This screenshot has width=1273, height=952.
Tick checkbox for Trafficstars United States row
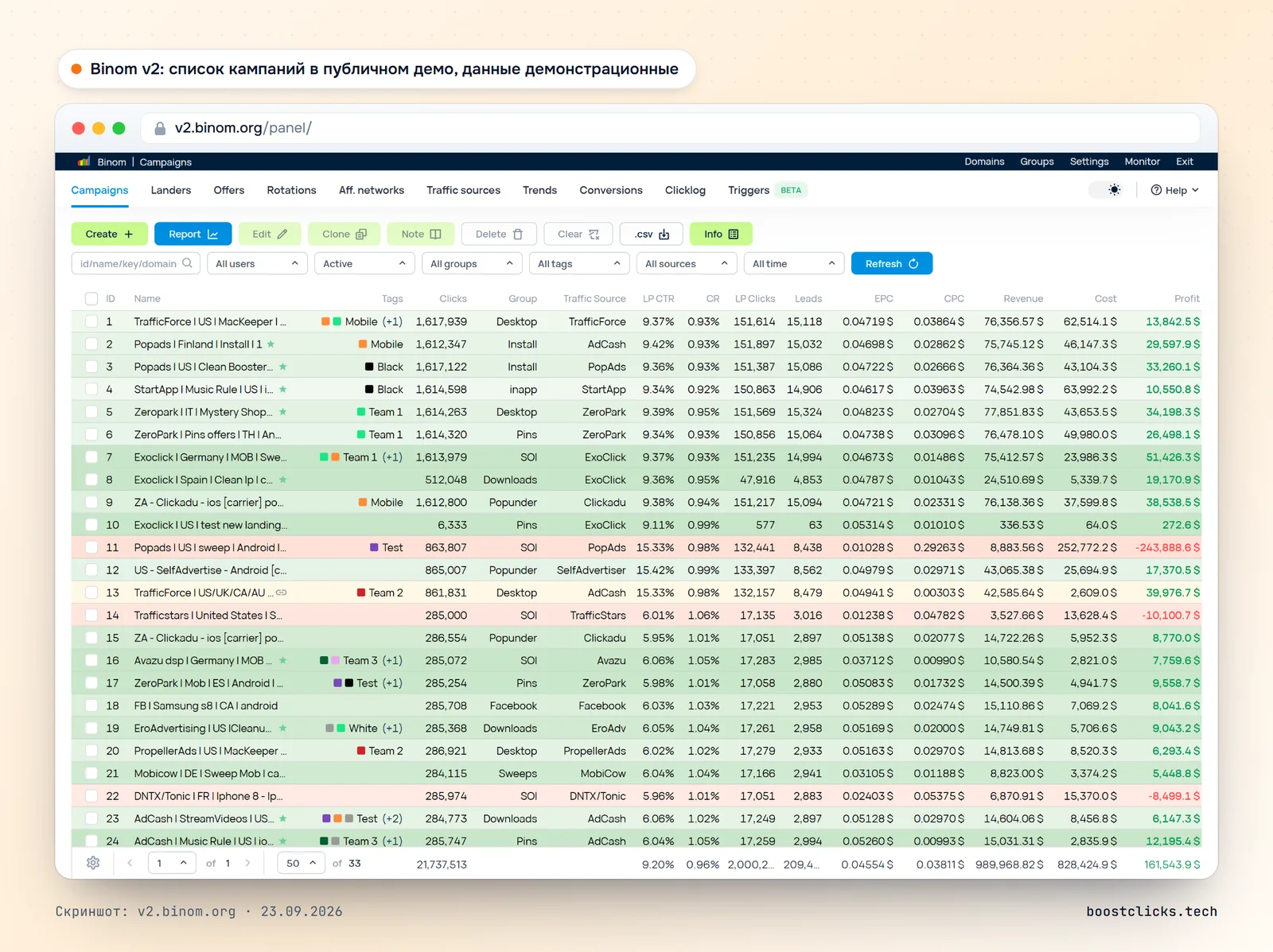[x=91, y=616]
